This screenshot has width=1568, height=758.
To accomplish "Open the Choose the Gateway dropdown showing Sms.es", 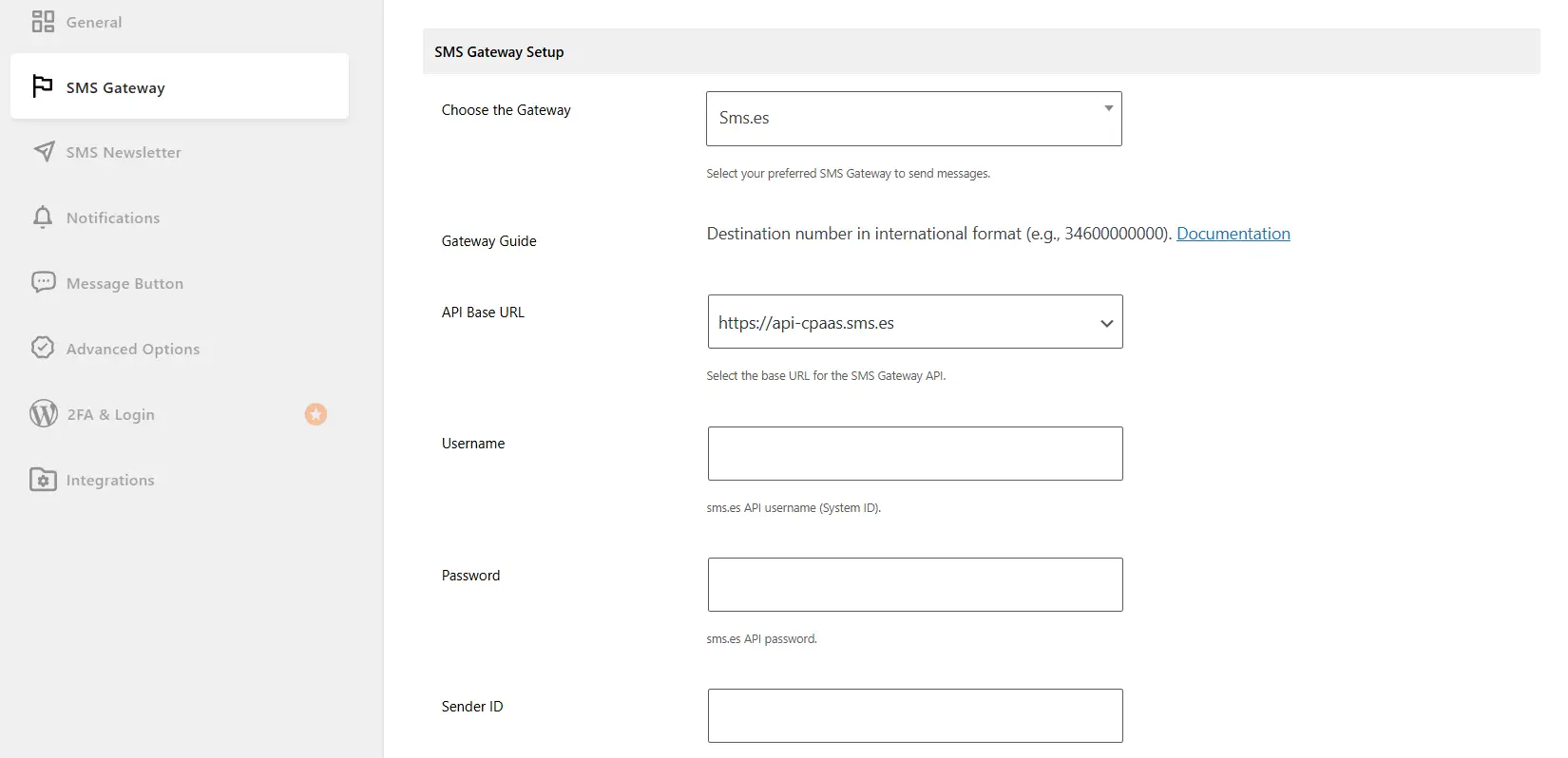I will pyautogui.click(x=912, y=119).
